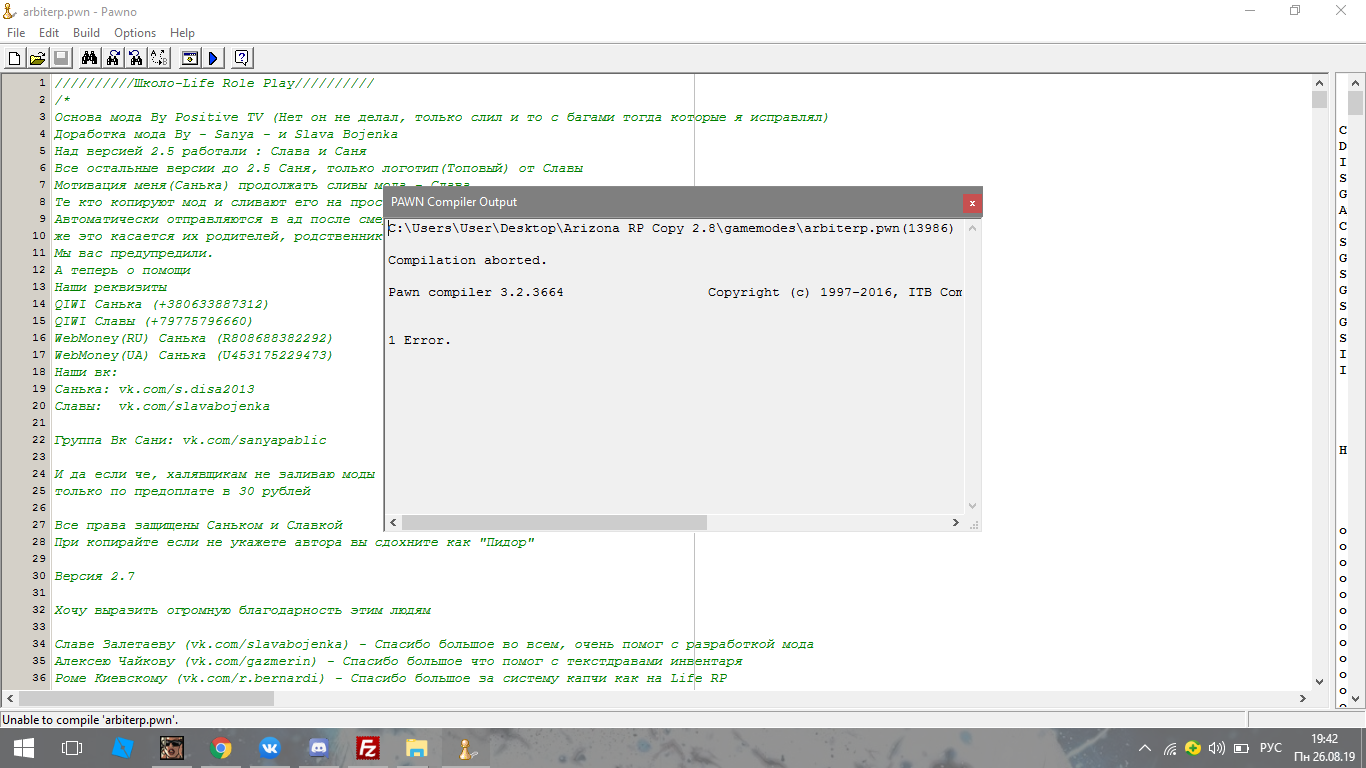Click the Find binoculars icon
The height and width of the screenshot is (768, 1366).
pyautogui.click(x=89, y=58)
